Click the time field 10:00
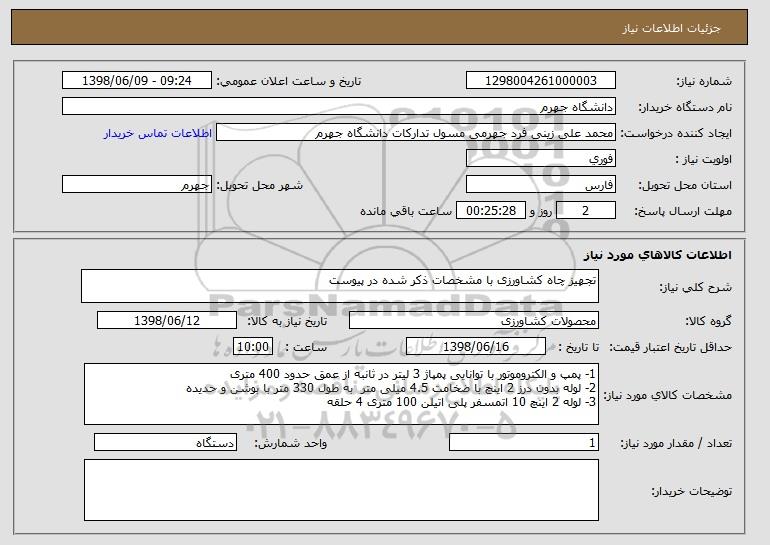This screenshot has width=770, height=545. tap(253, 347)
